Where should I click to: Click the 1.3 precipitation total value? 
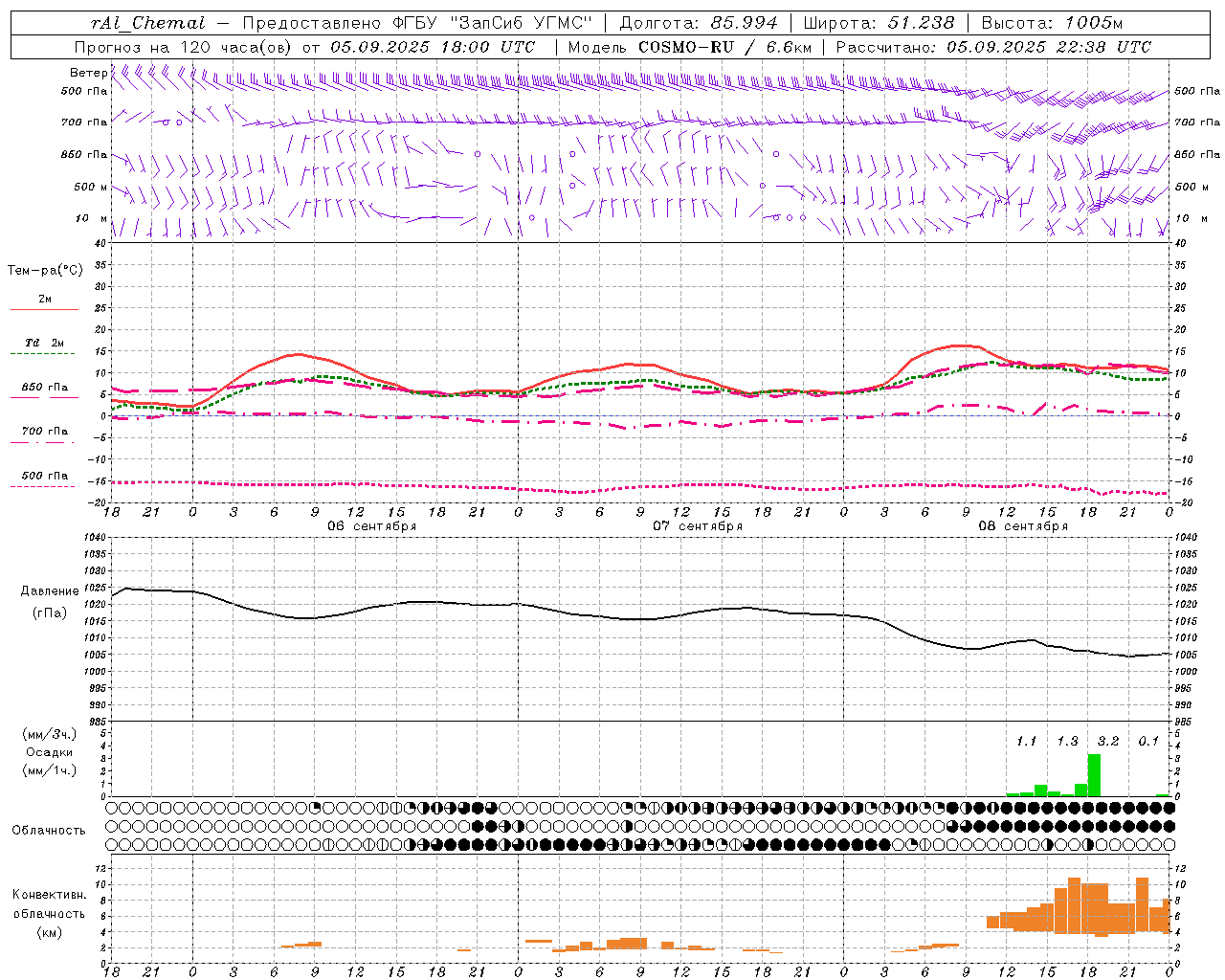[1067, 741]
